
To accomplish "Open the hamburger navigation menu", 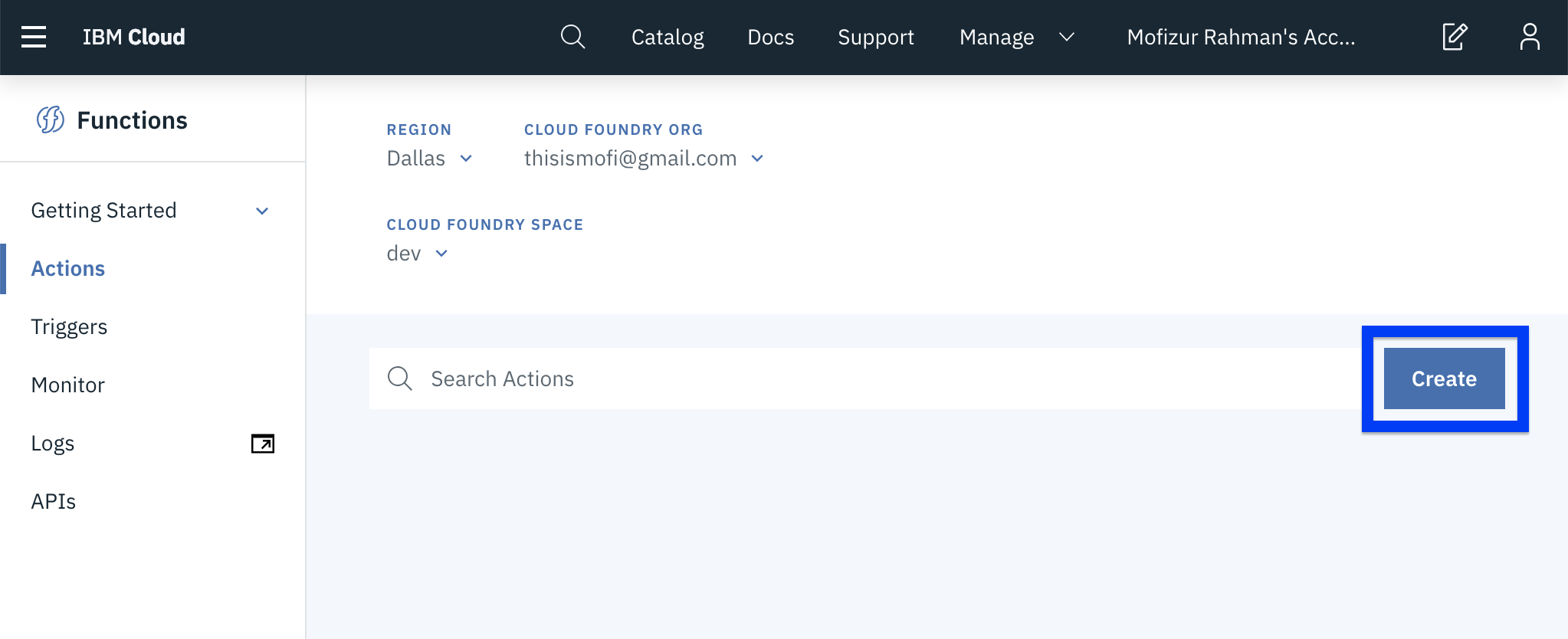I will [34, 37].
